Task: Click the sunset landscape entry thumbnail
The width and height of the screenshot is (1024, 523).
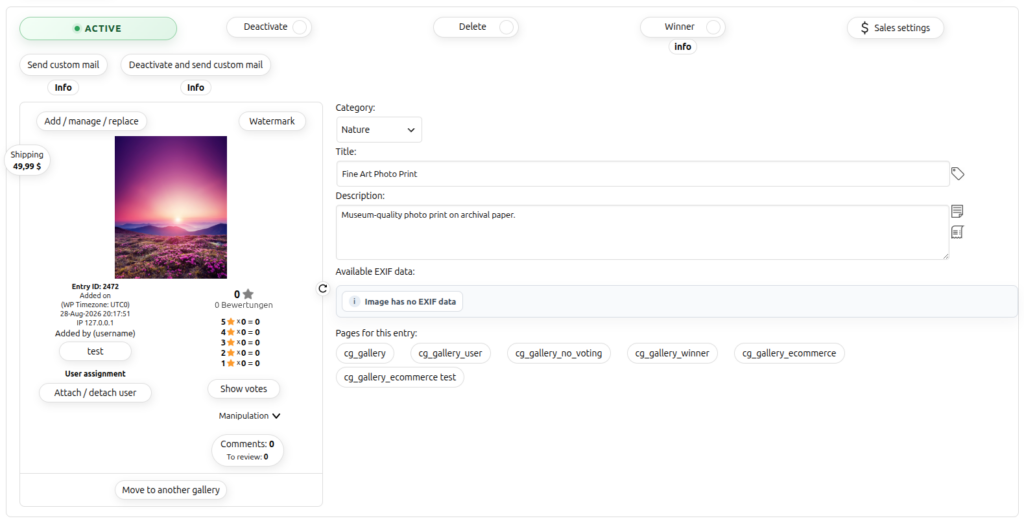Action: (171, 207)
